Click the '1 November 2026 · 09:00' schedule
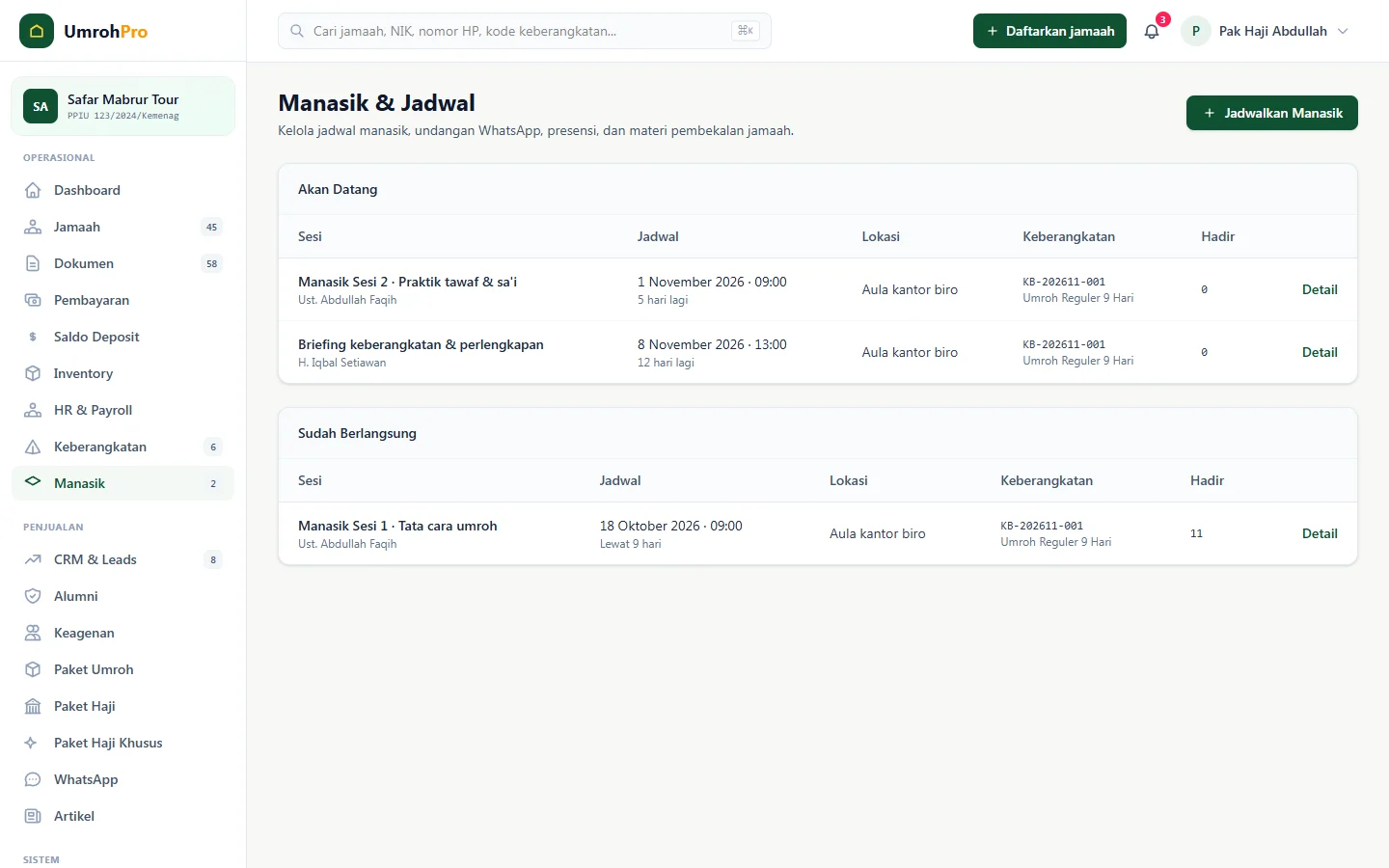 click(712, 282)
